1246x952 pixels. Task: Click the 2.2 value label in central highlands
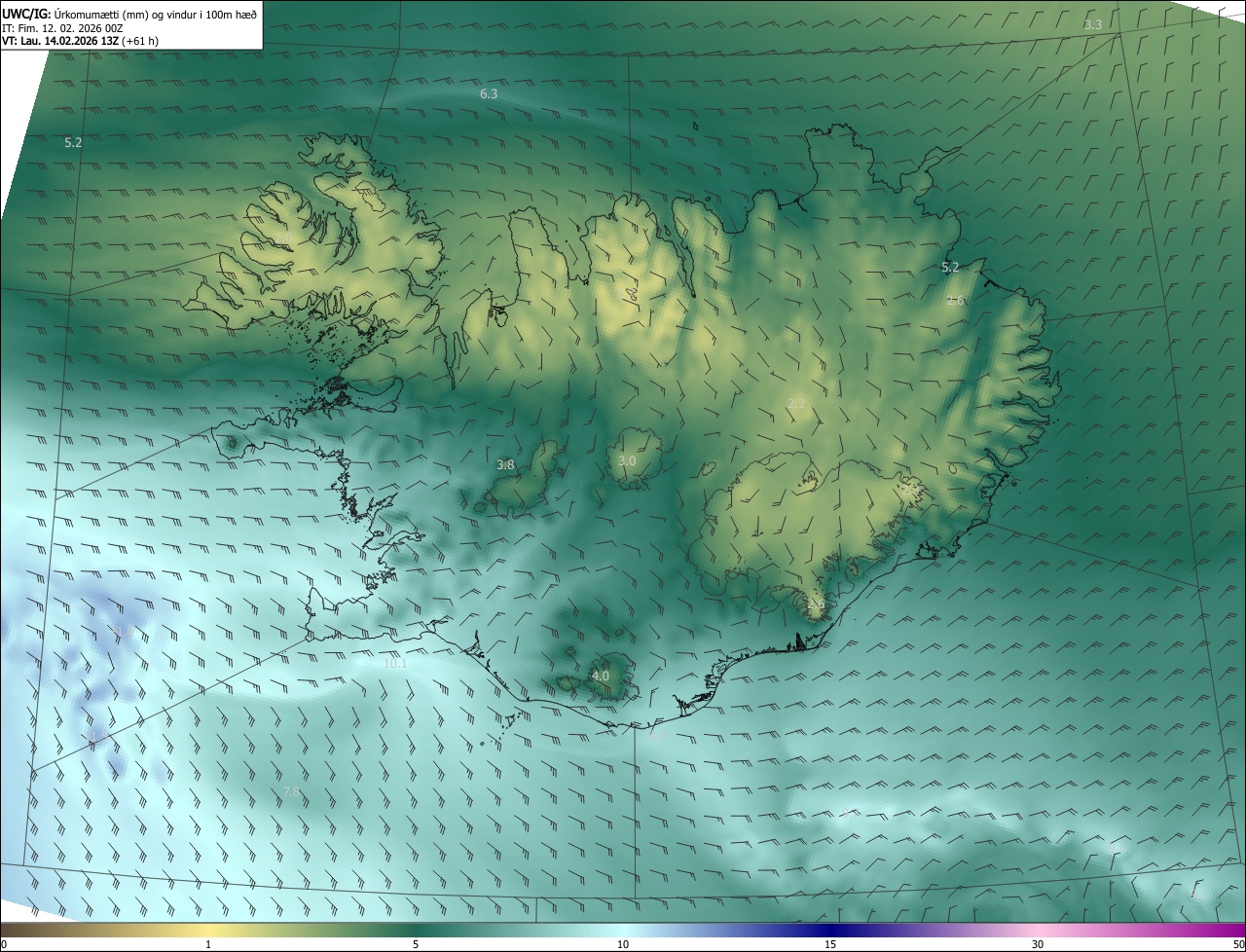coord(796,403)
